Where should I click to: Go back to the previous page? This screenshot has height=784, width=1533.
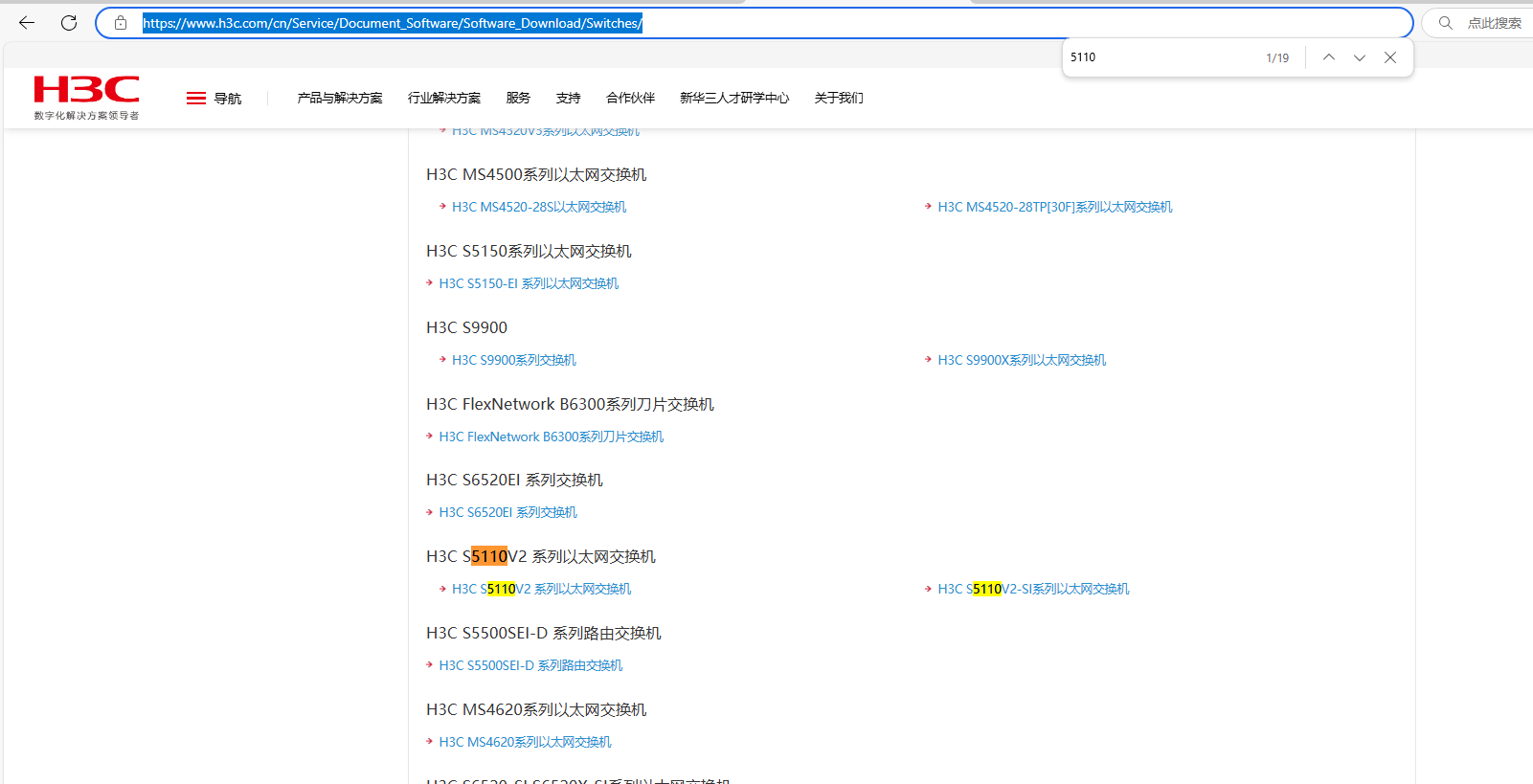pos(27,23)
